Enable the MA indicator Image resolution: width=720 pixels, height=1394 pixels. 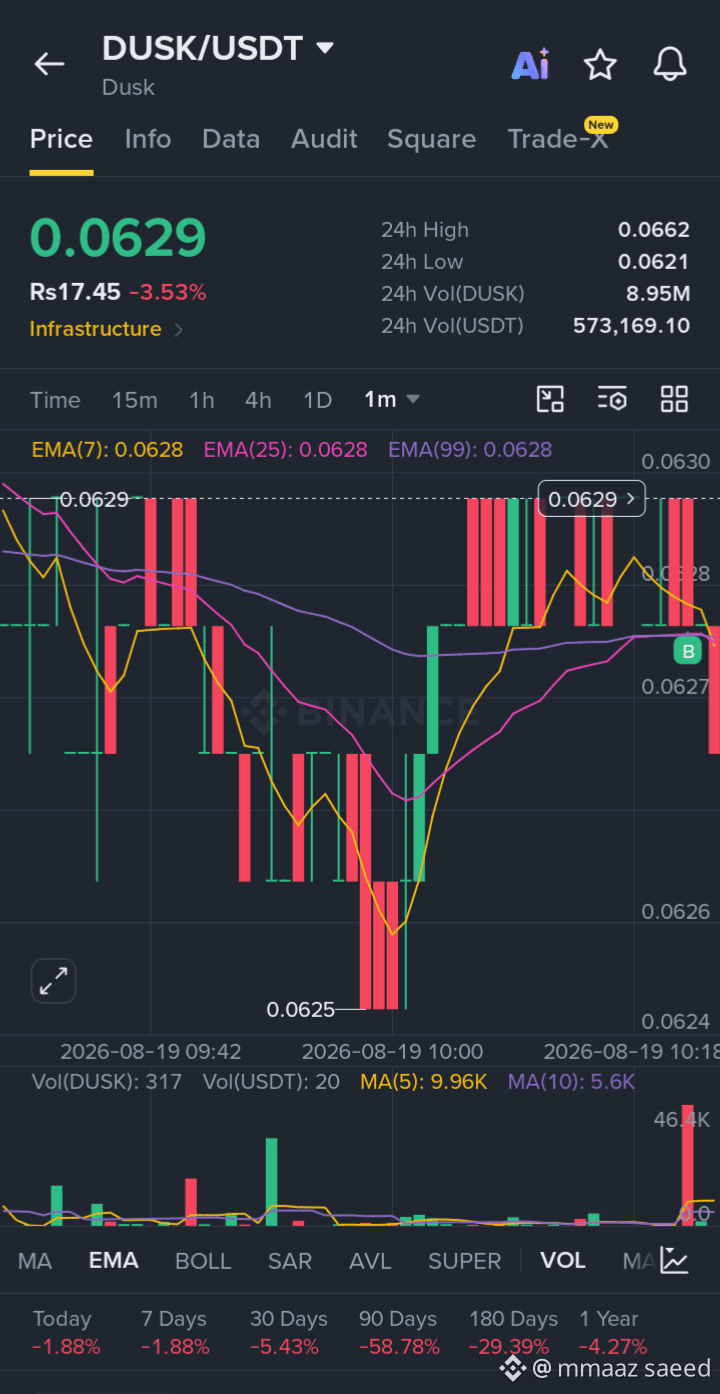35,1261
